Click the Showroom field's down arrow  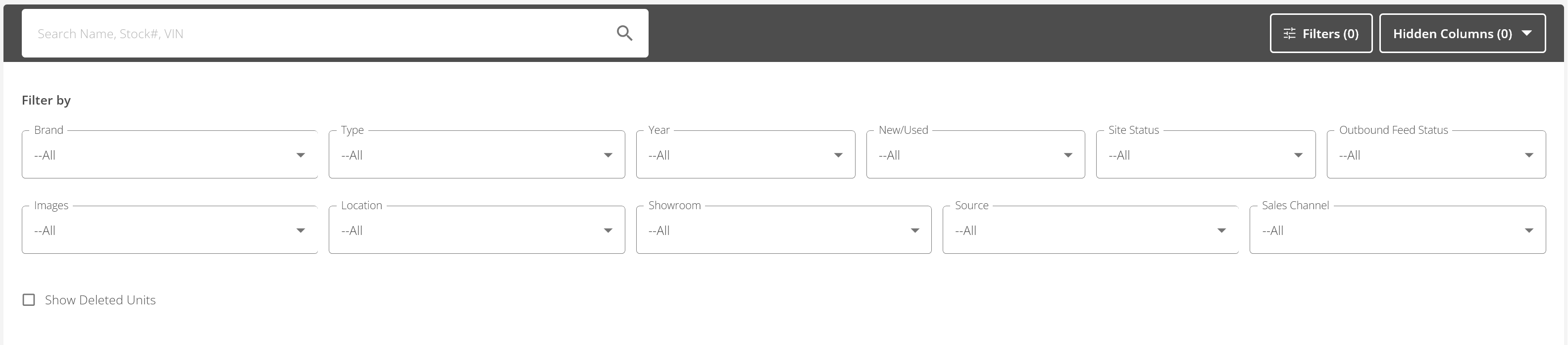pos(914,230)
